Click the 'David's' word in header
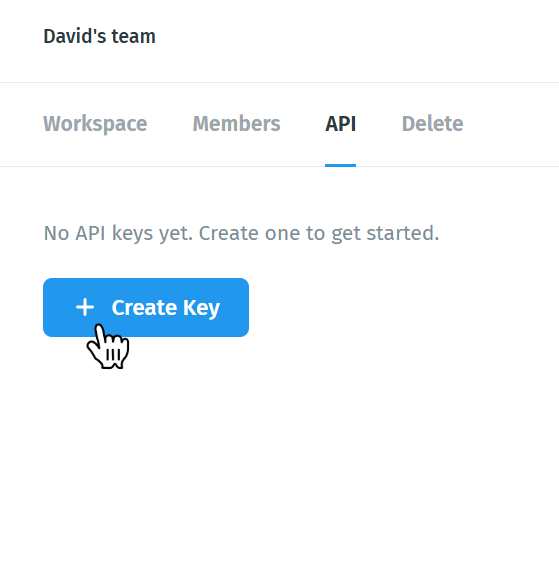 (x=74, y=37)
